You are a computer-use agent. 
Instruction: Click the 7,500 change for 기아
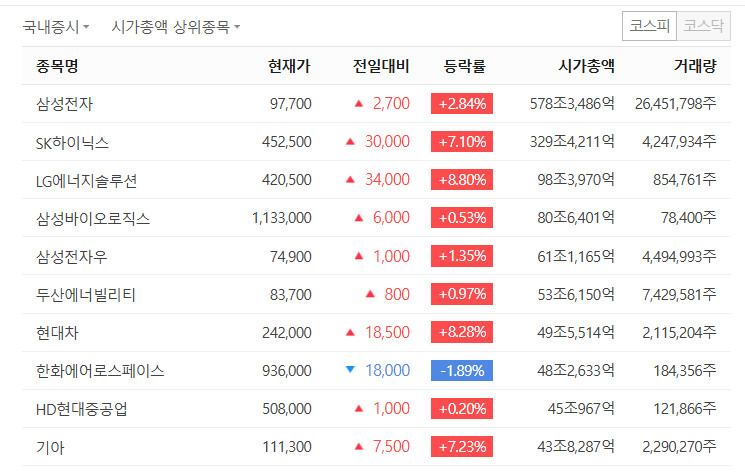tap(391, 446)
